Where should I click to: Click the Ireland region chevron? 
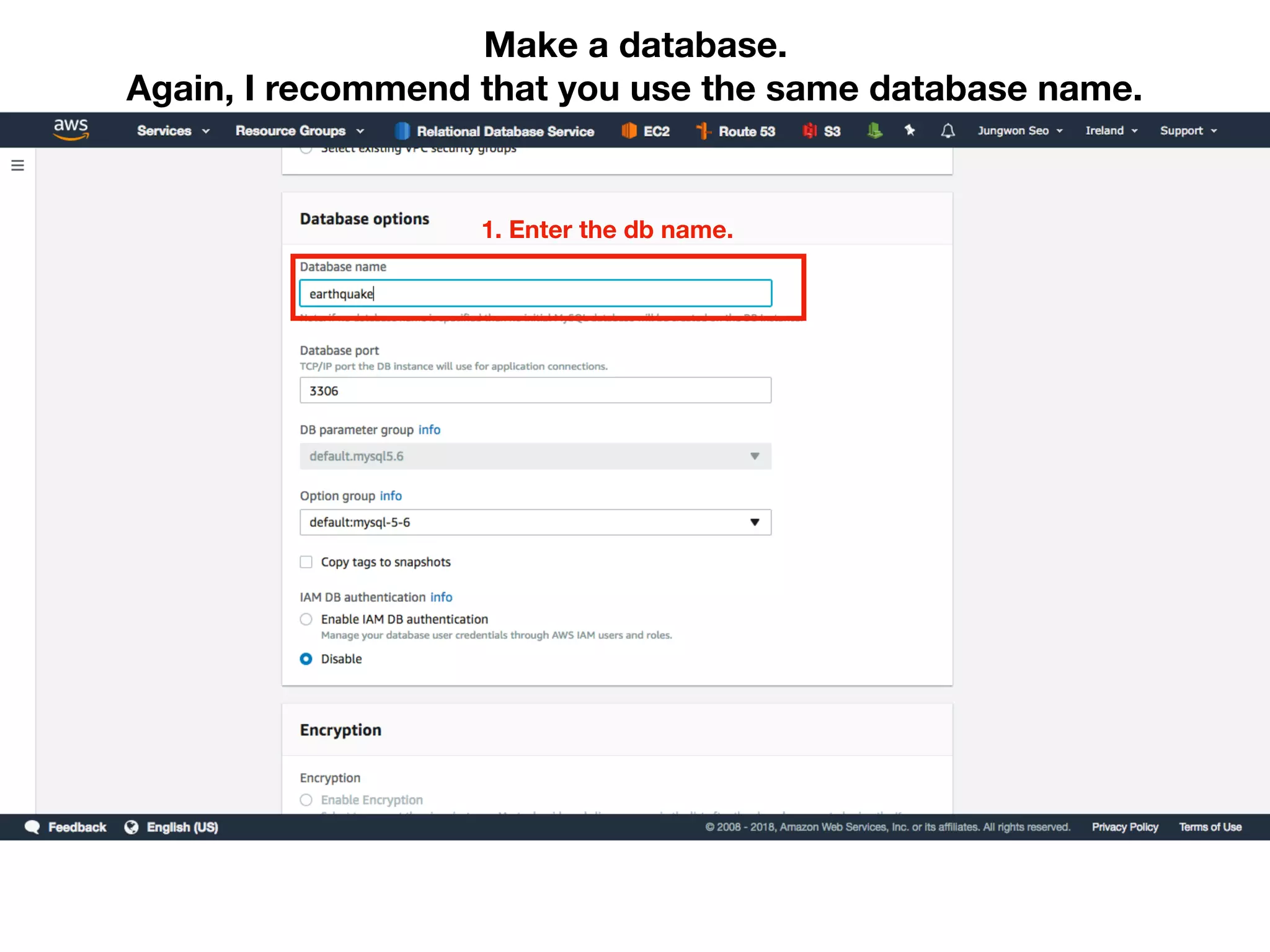(1134, 131)
